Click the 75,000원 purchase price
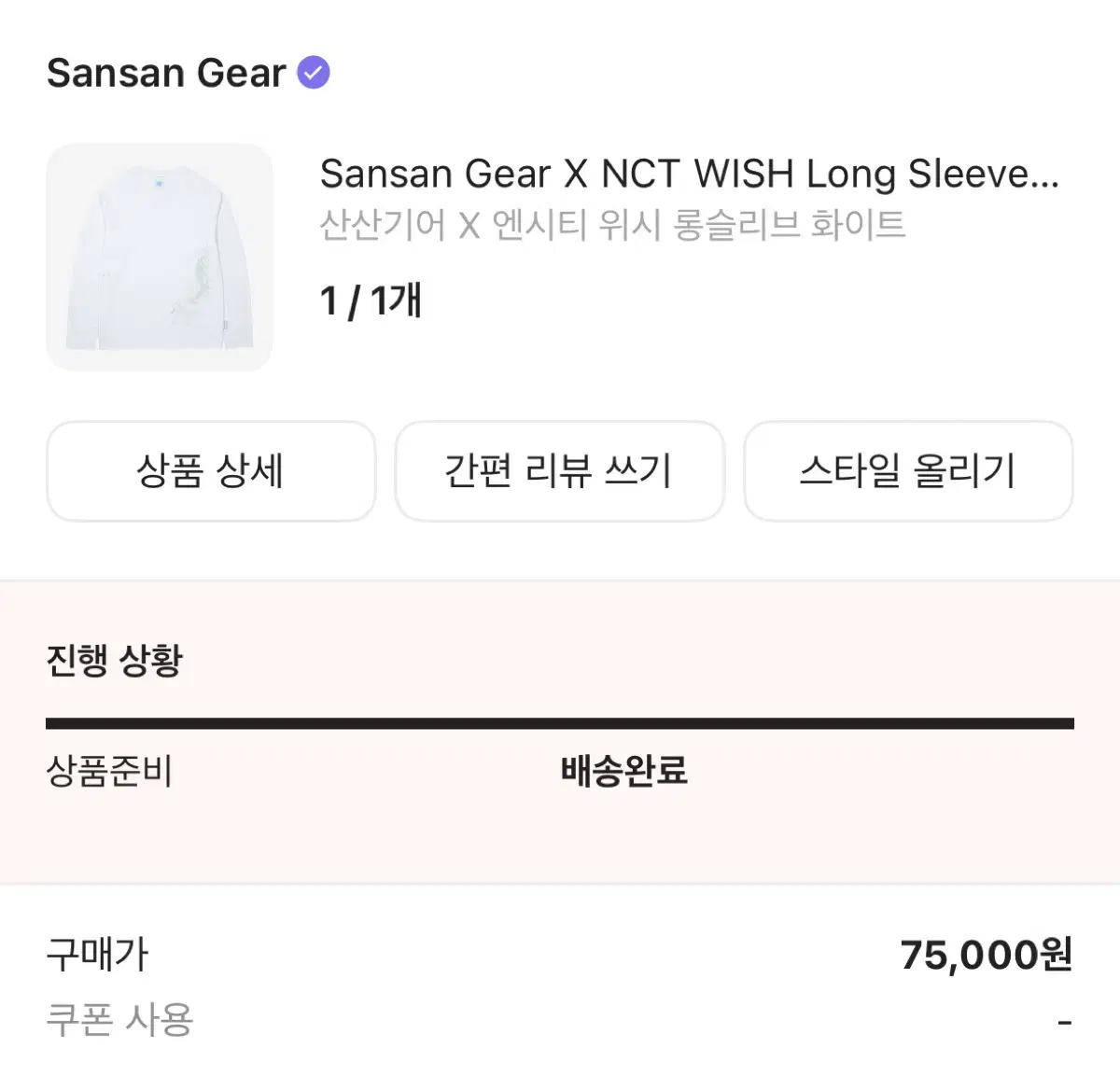 click(986, 955)
